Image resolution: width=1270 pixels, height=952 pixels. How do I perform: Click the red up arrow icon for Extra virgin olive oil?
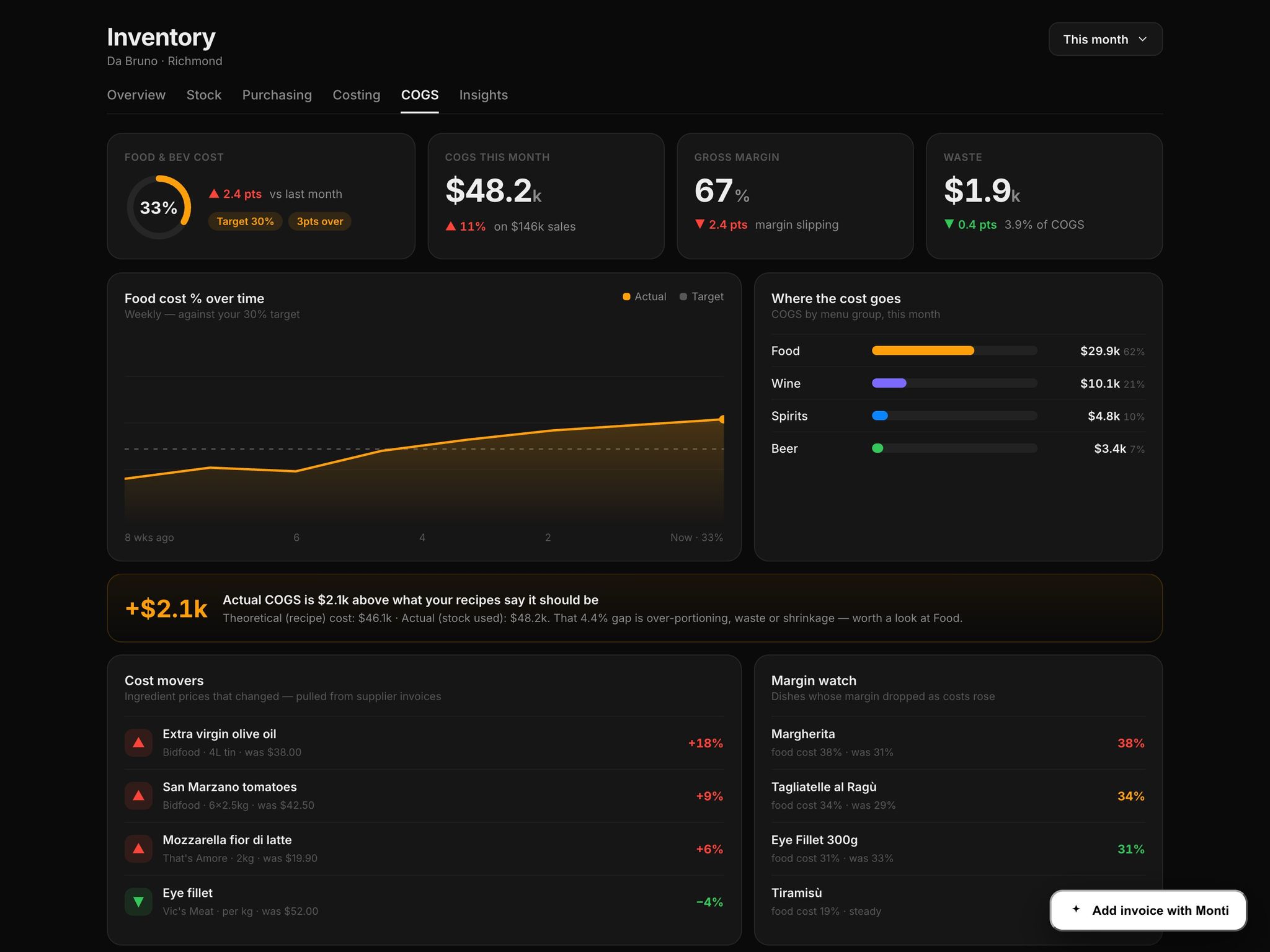pos(138,742)
